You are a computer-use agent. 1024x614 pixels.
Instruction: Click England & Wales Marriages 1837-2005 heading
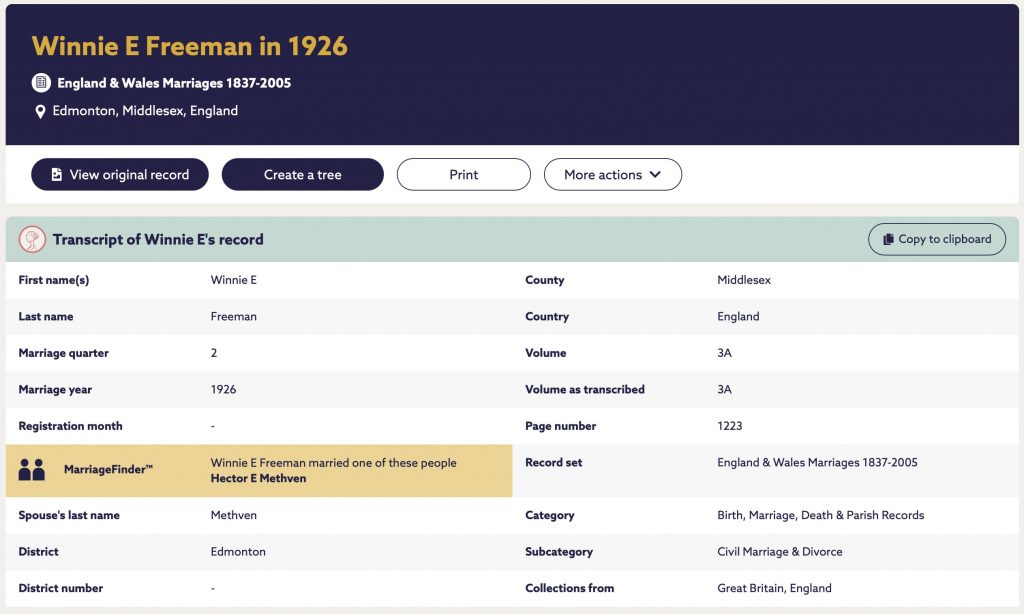174,83
